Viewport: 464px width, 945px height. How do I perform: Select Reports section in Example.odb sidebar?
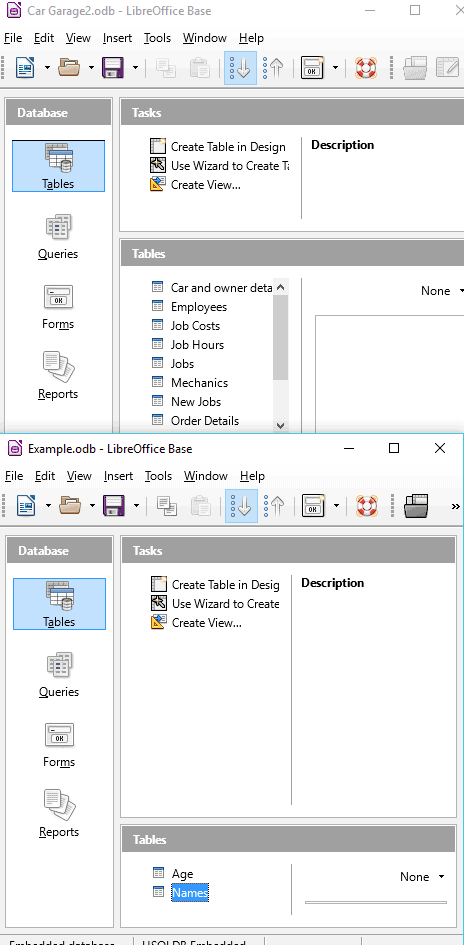[x=59, y=815]
